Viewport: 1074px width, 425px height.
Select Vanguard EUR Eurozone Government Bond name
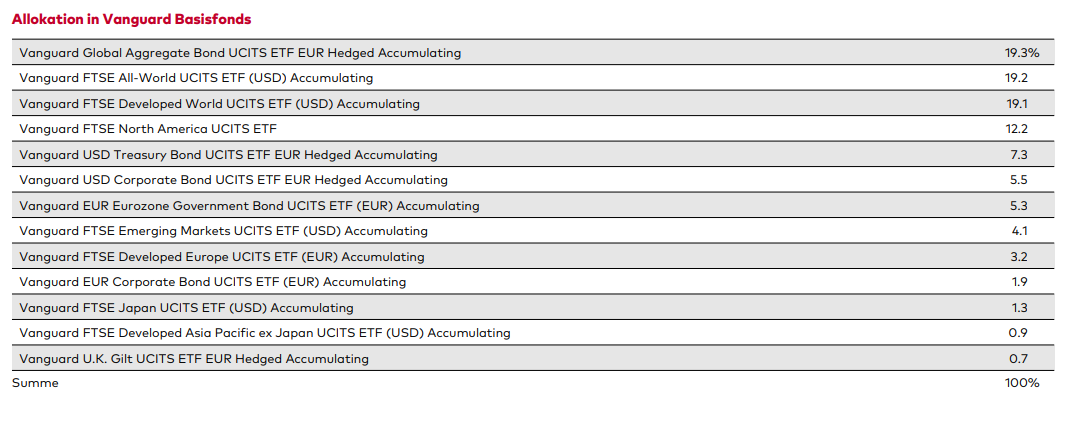[x=249, y=206]
